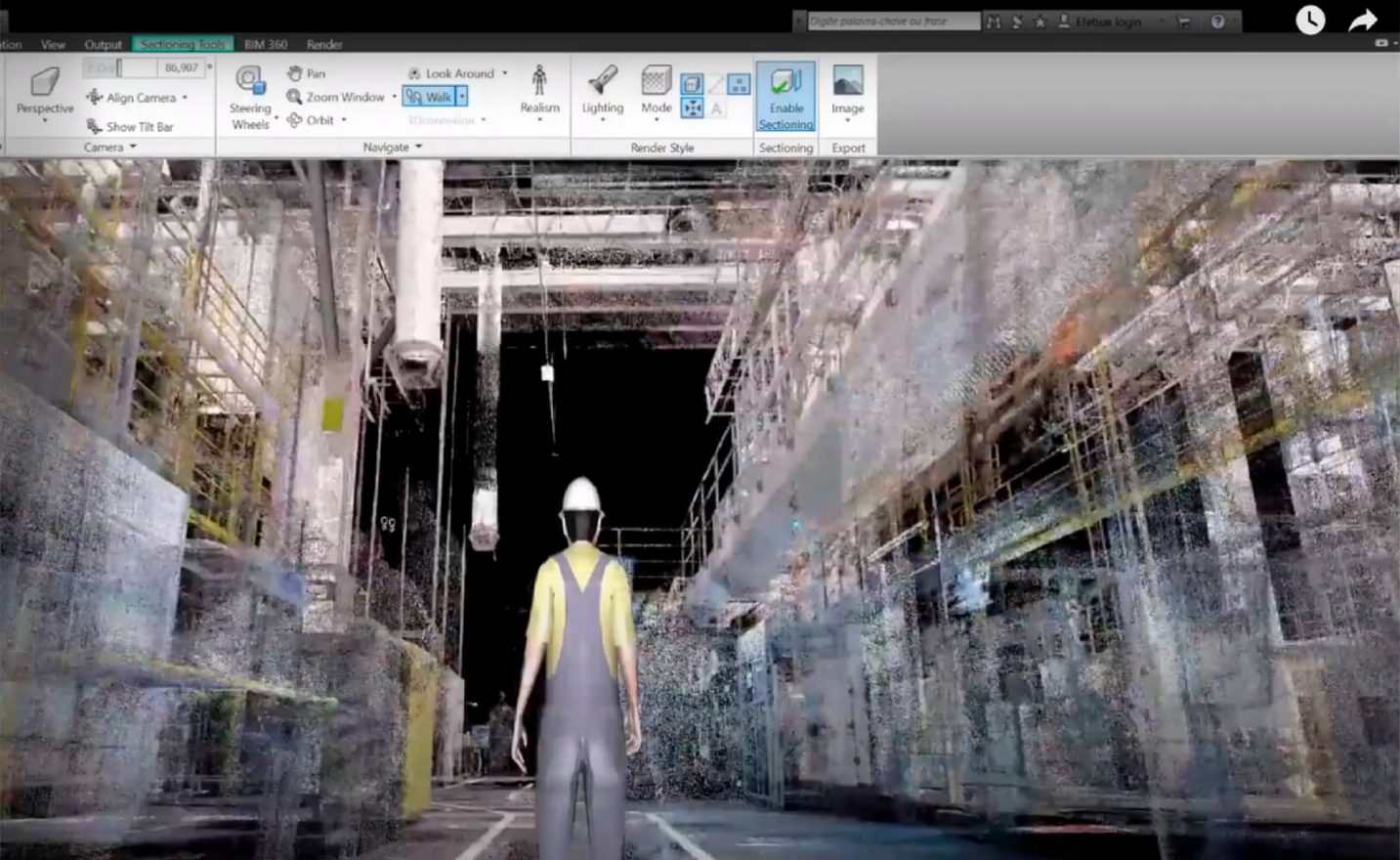Switch to the BIM 360 tab
The image size is (1400, 860).
point(266,45)
